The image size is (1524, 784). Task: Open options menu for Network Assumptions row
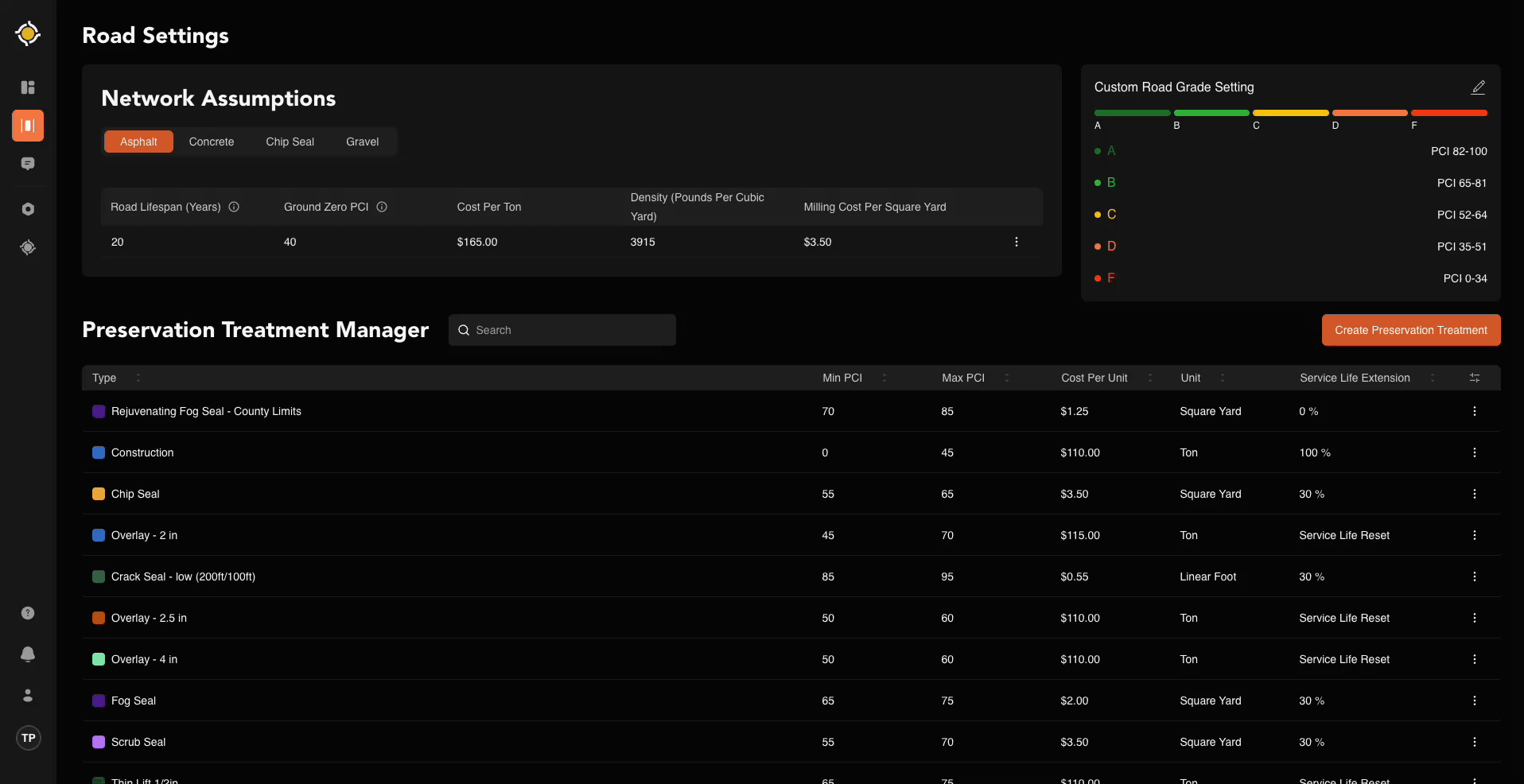[1016, 242]
